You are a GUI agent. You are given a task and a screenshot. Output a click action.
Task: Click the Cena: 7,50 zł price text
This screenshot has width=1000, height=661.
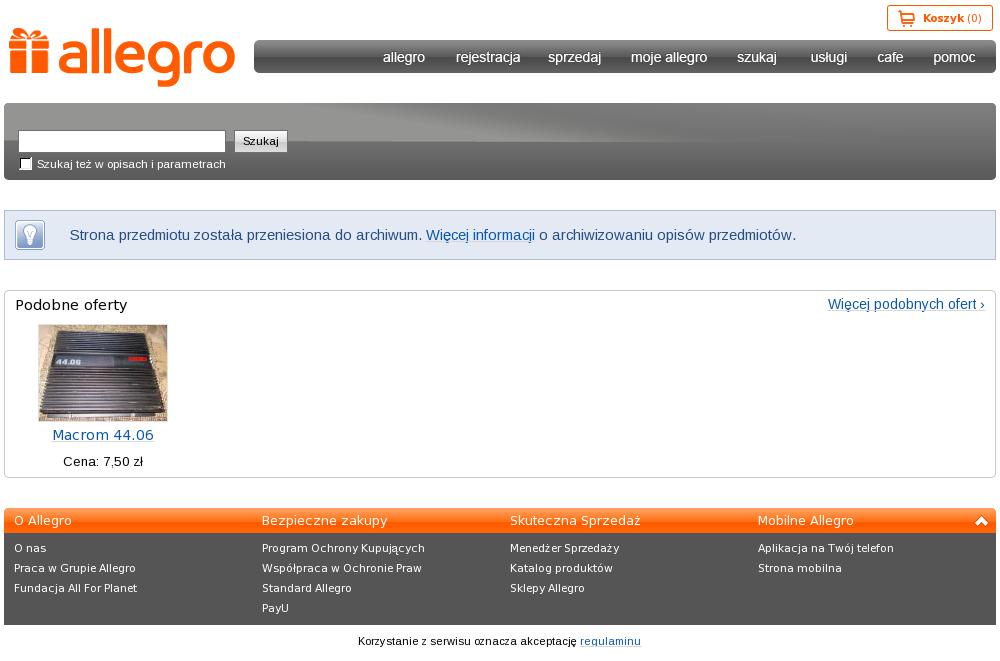click(103, 462)
